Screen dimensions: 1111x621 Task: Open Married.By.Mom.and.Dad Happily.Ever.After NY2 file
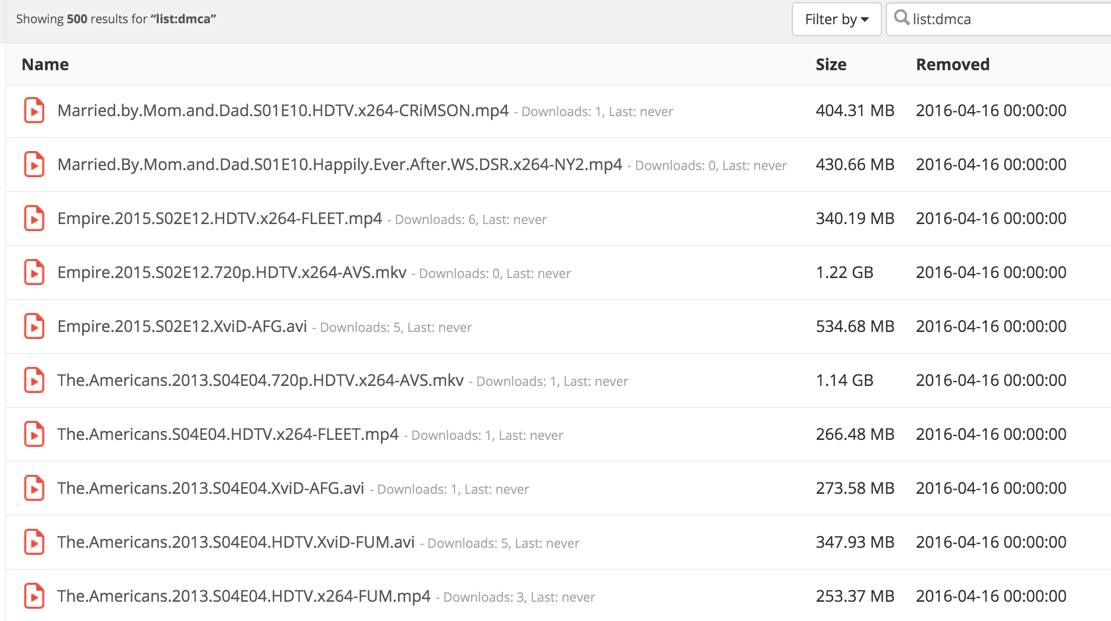pyautogui.click(x=339, y=165)
